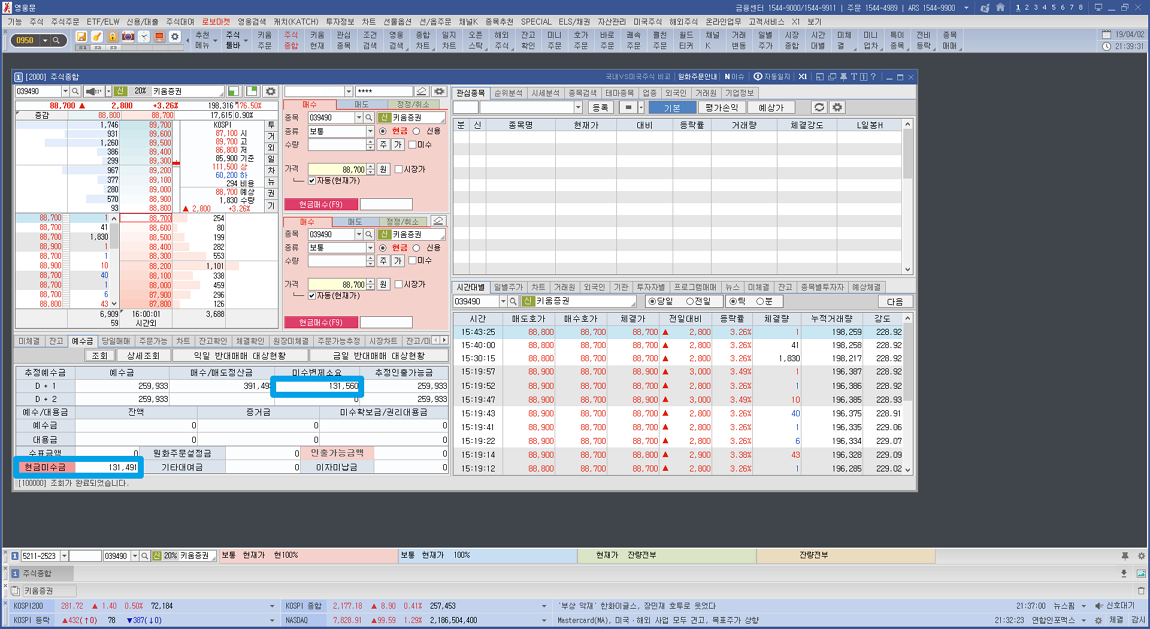Viewport: 1150px width, 629px height.
Task: Click price stepper beside upper 88,700 price
Action: (x=370, y=169)
